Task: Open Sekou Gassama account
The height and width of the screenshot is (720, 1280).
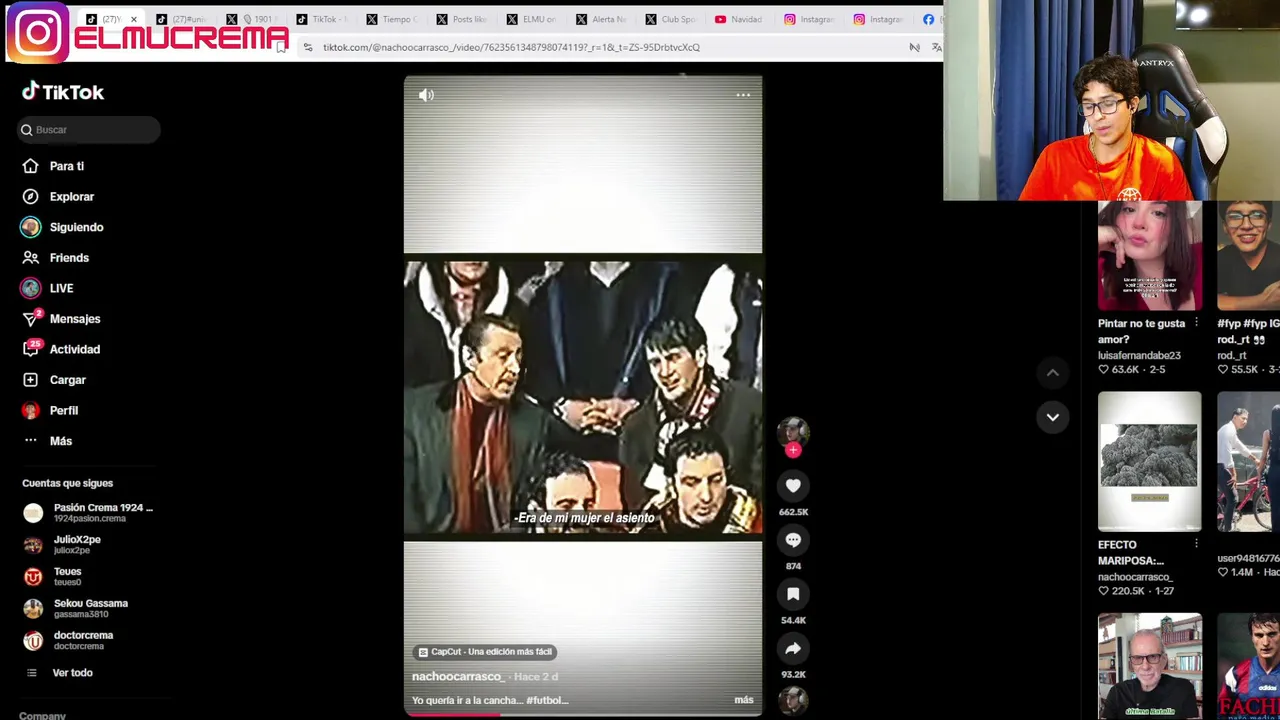Action: (76, 609)
